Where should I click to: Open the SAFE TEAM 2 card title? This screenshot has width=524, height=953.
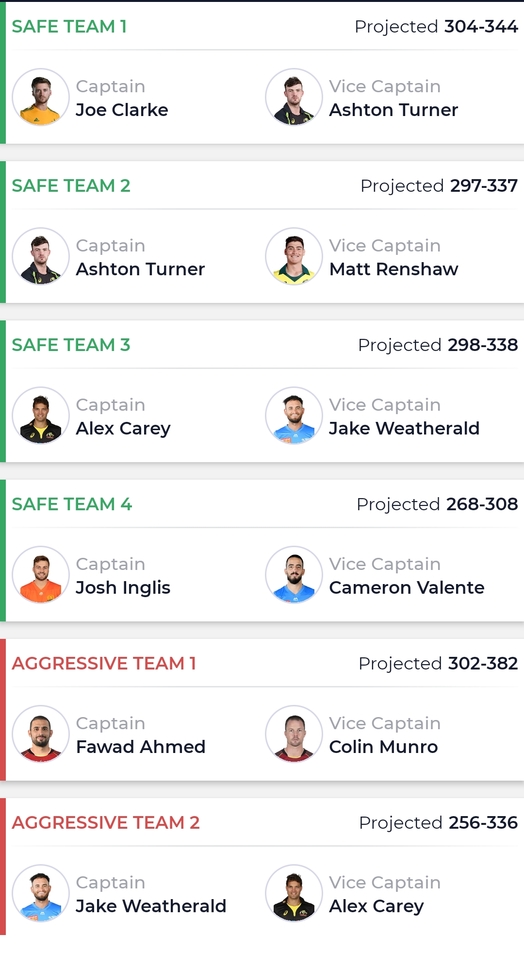click(71, 186)
